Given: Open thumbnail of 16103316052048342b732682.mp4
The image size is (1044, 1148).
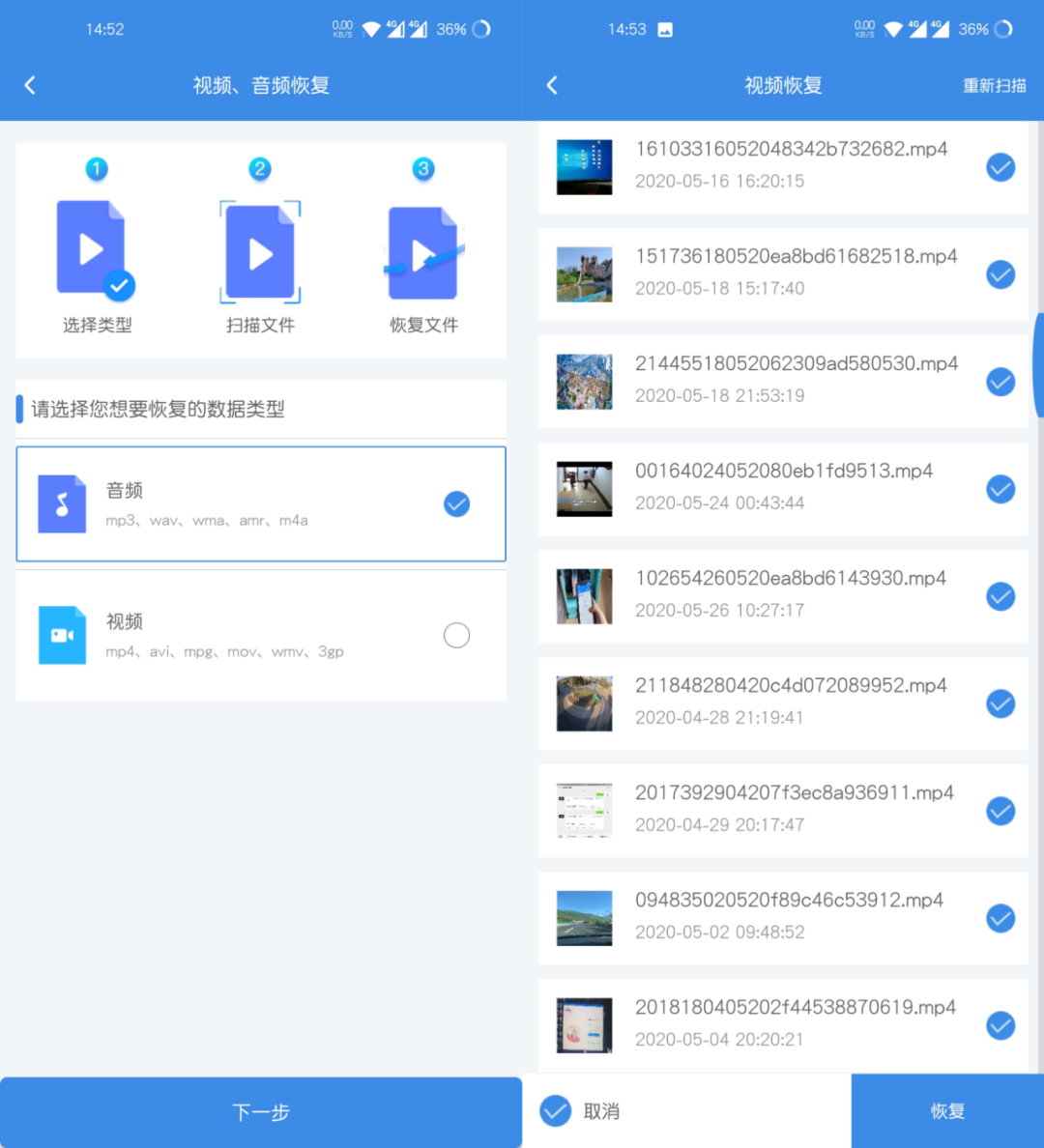Looking at the screenshot, I should coord(584,167).
